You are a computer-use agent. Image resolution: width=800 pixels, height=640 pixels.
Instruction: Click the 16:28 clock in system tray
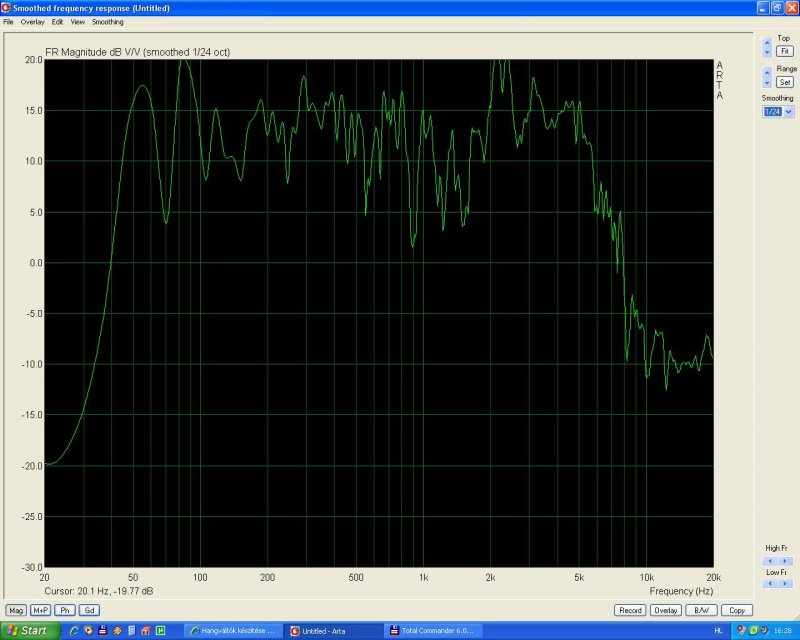pos(782,631)
